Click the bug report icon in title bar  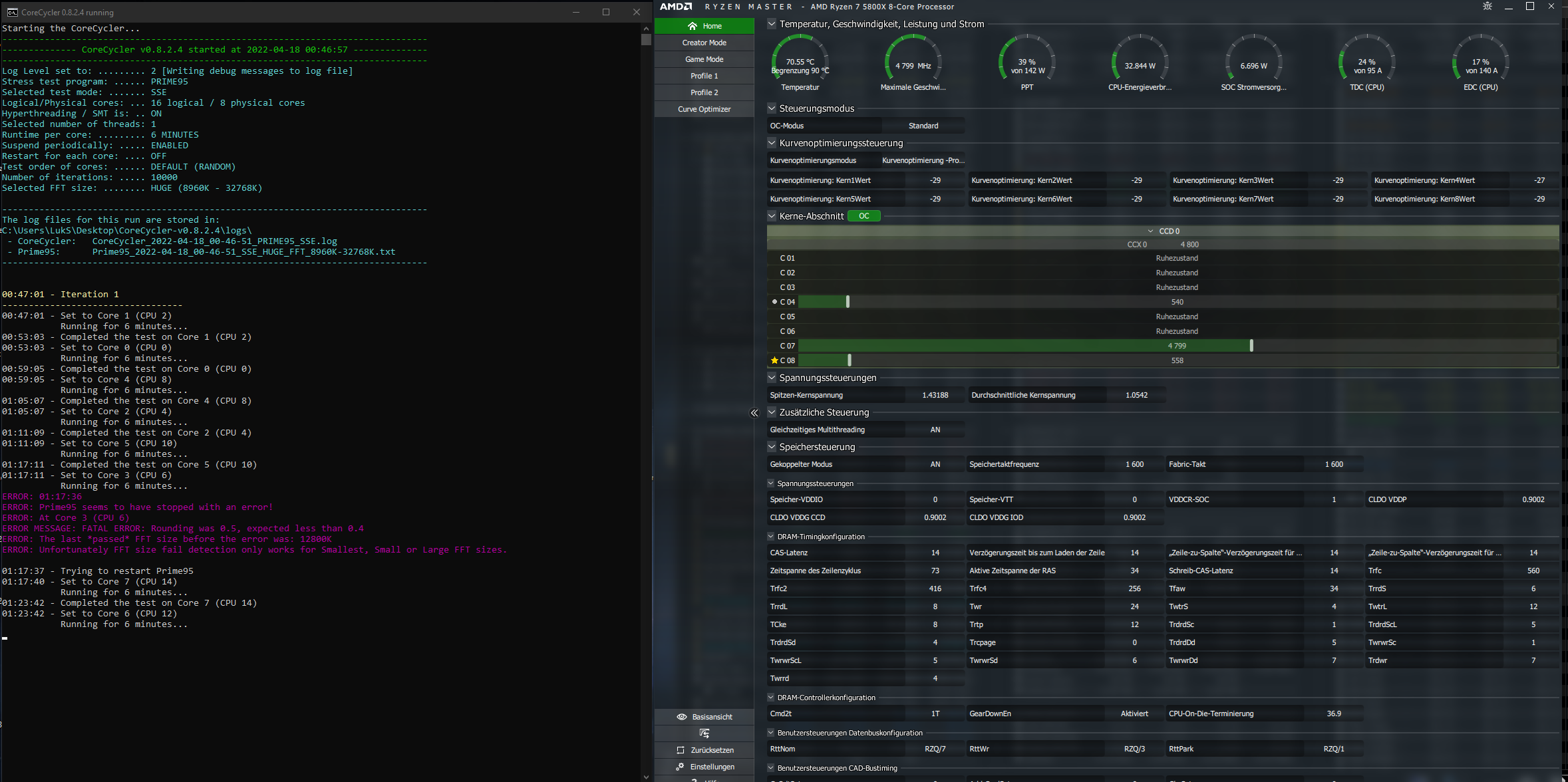[x=1487, y=7]
